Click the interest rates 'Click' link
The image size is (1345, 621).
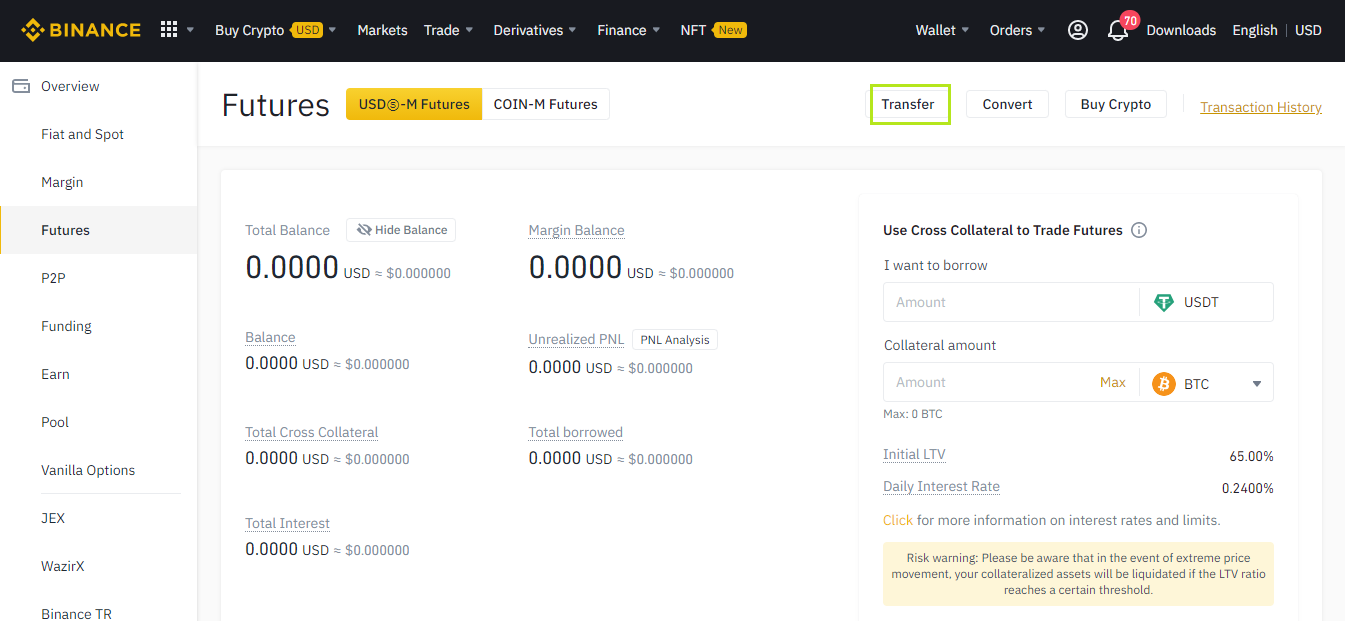(898, 520)
